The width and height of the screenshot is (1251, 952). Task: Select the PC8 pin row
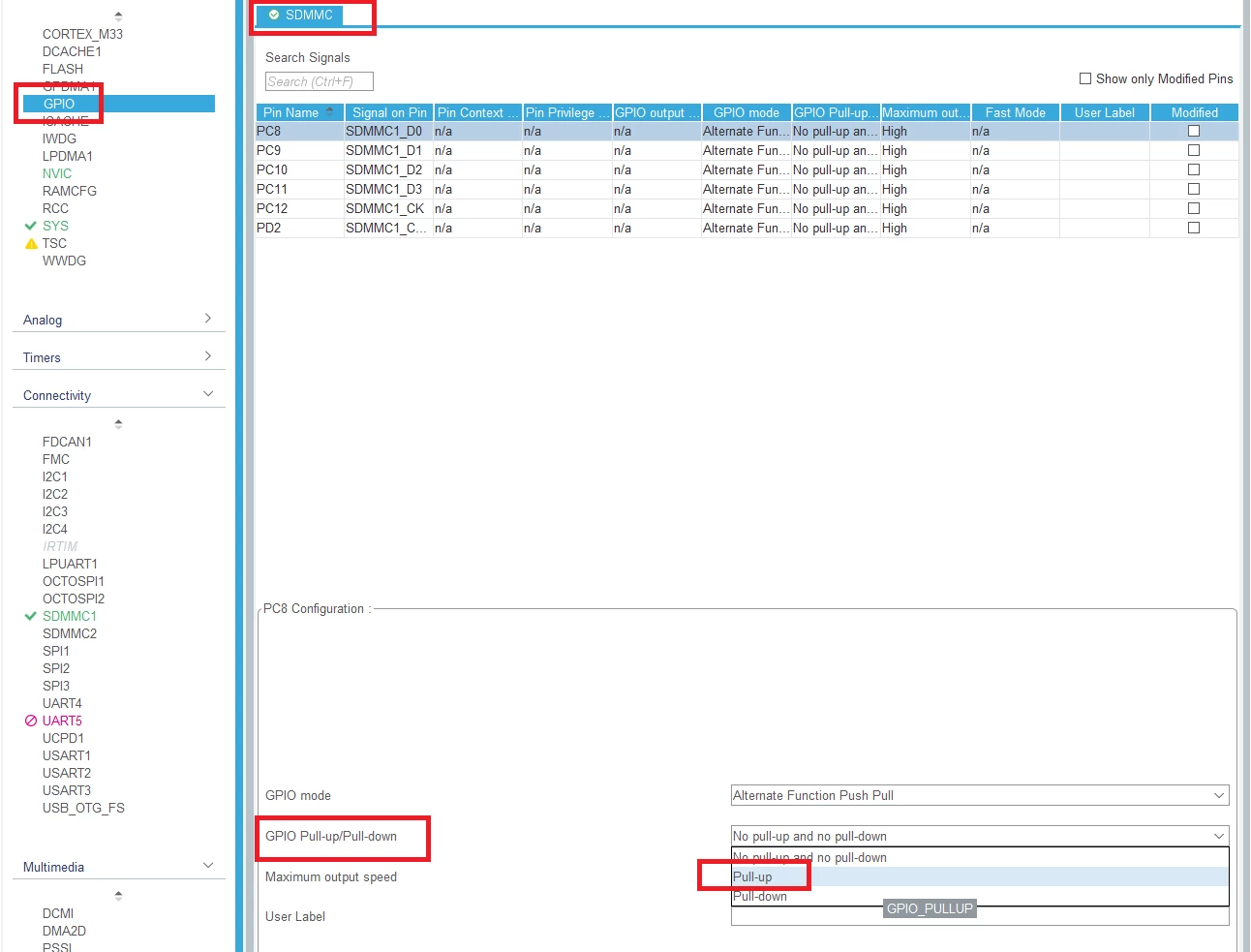click(x=747, y=131)
